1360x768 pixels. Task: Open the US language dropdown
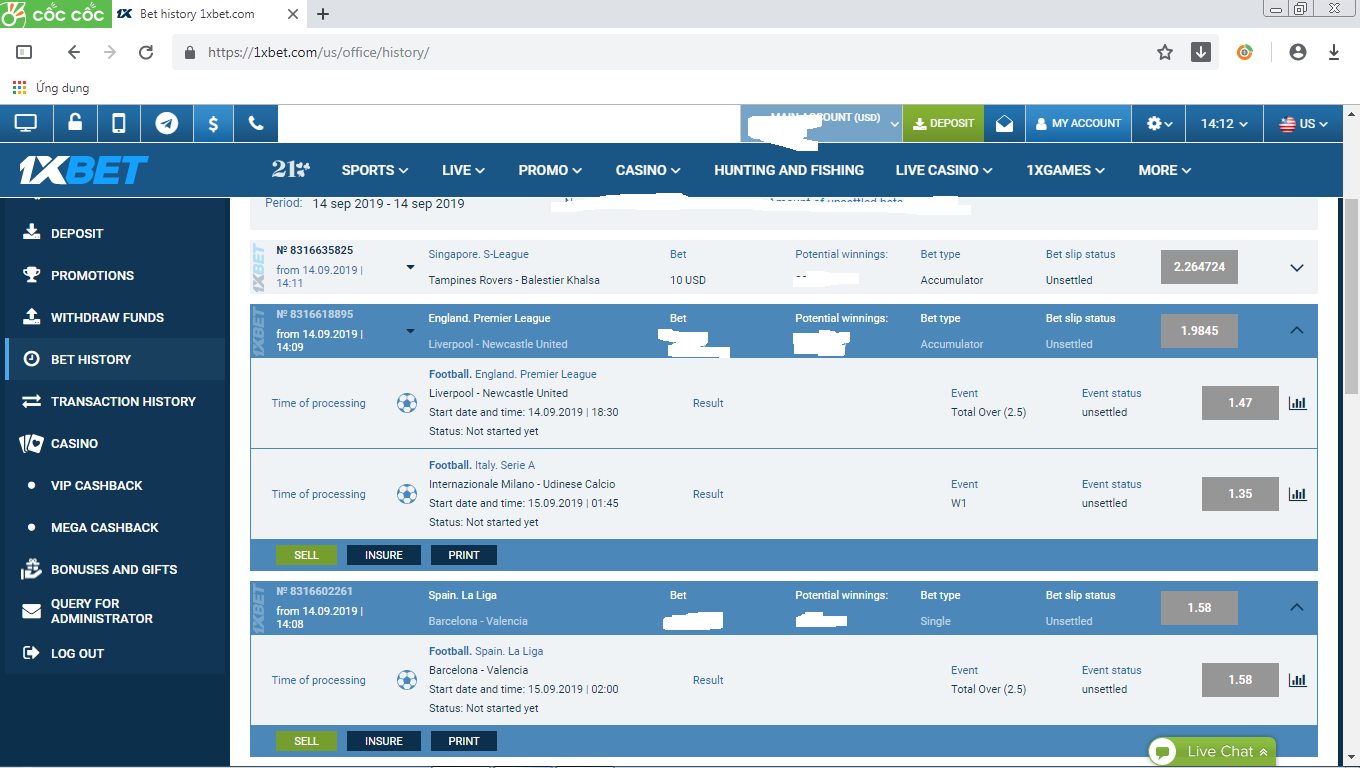[1304, 124]
